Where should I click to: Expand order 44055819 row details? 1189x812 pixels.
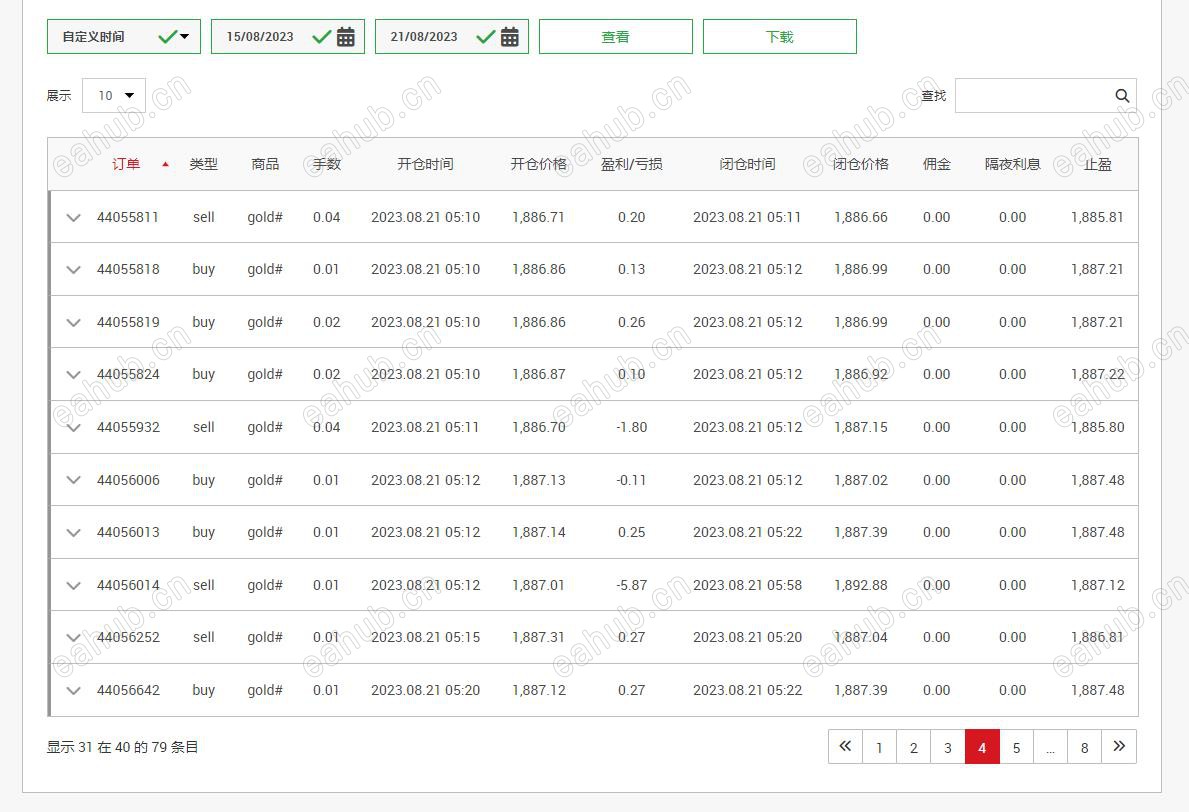coord(74,322)
